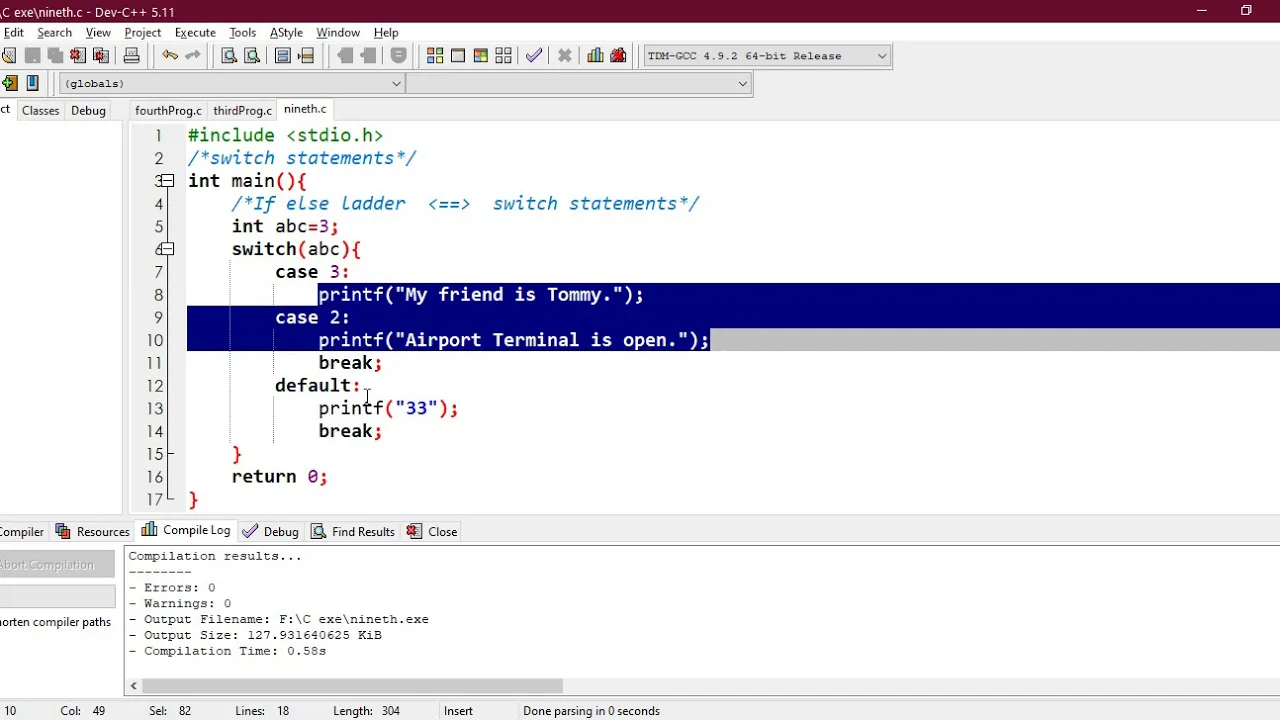Click 'Output Filename: F:\C exe\nineth.exe' log line

(278, 619)
